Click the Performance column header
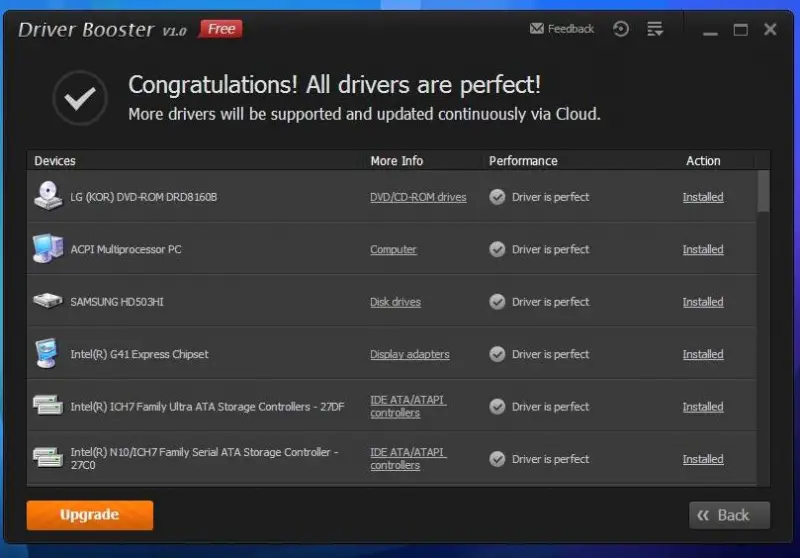This screenshot has width=800, height=558. 523,161
